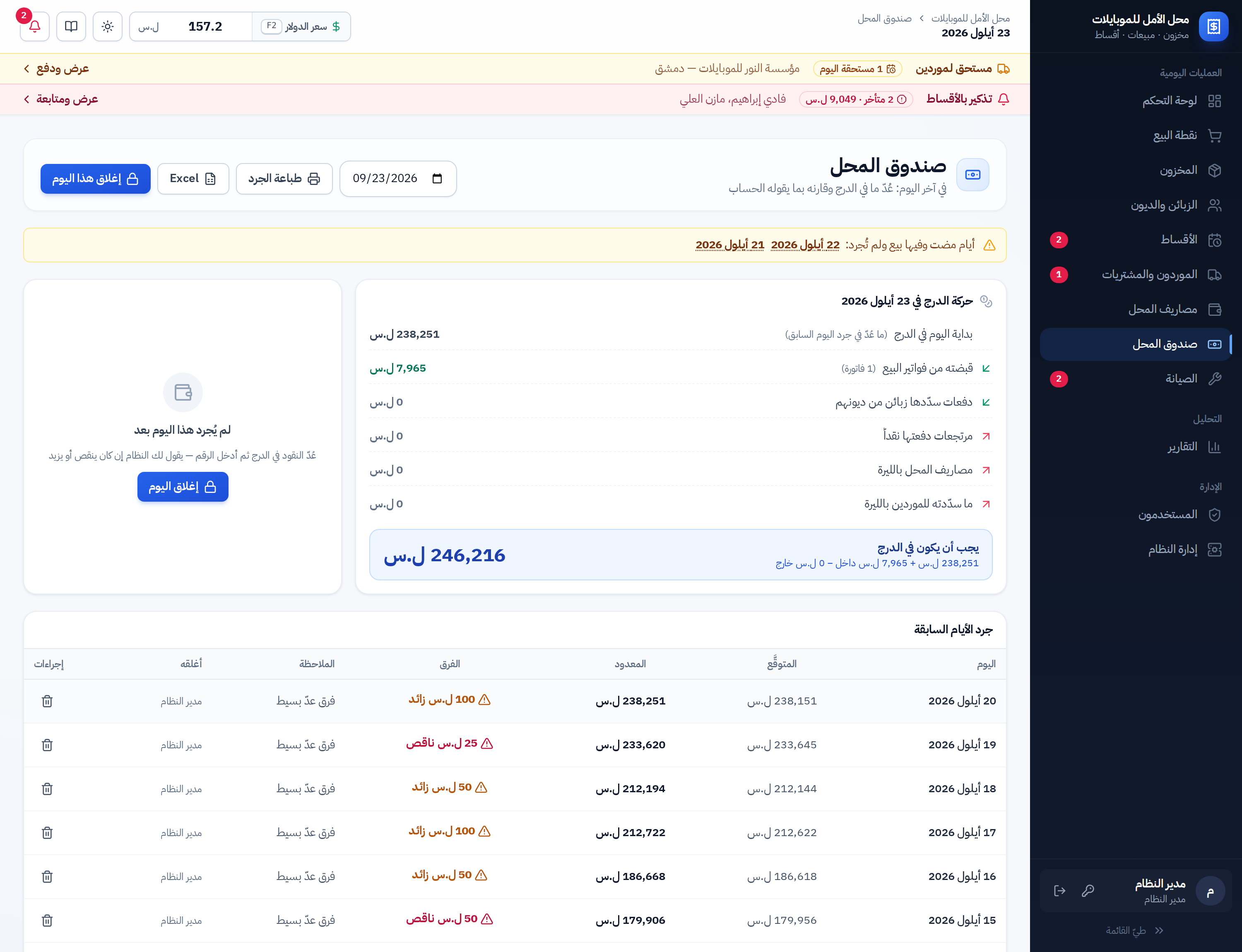Click طباعة الجرد print button

coord(284,179)
